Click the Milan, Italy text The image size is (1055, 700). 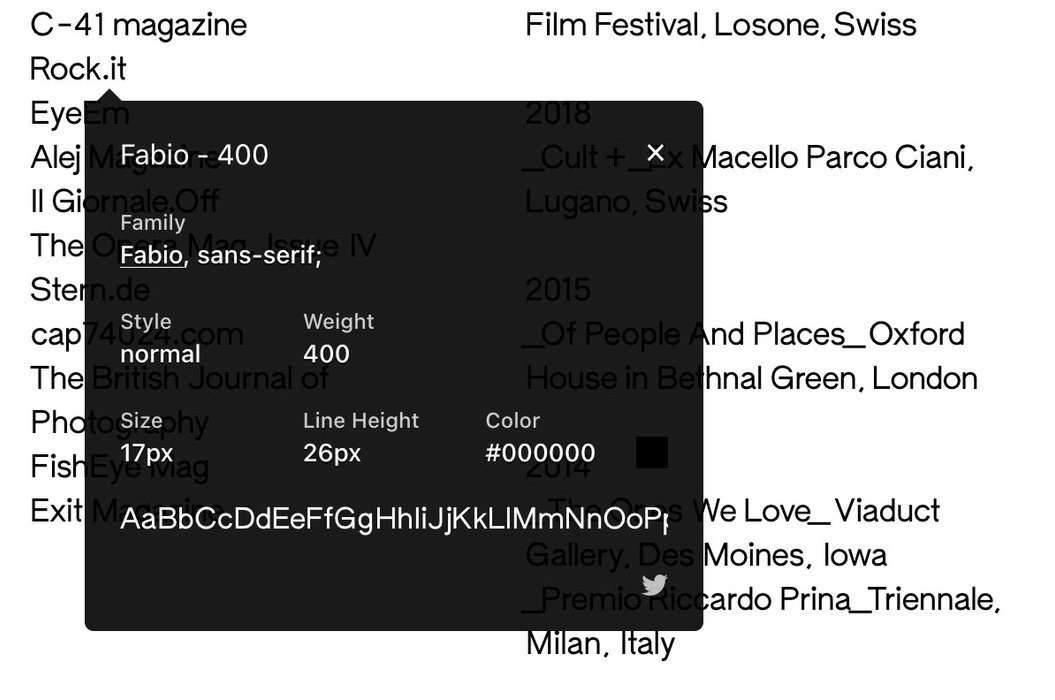tap(600, 643)
